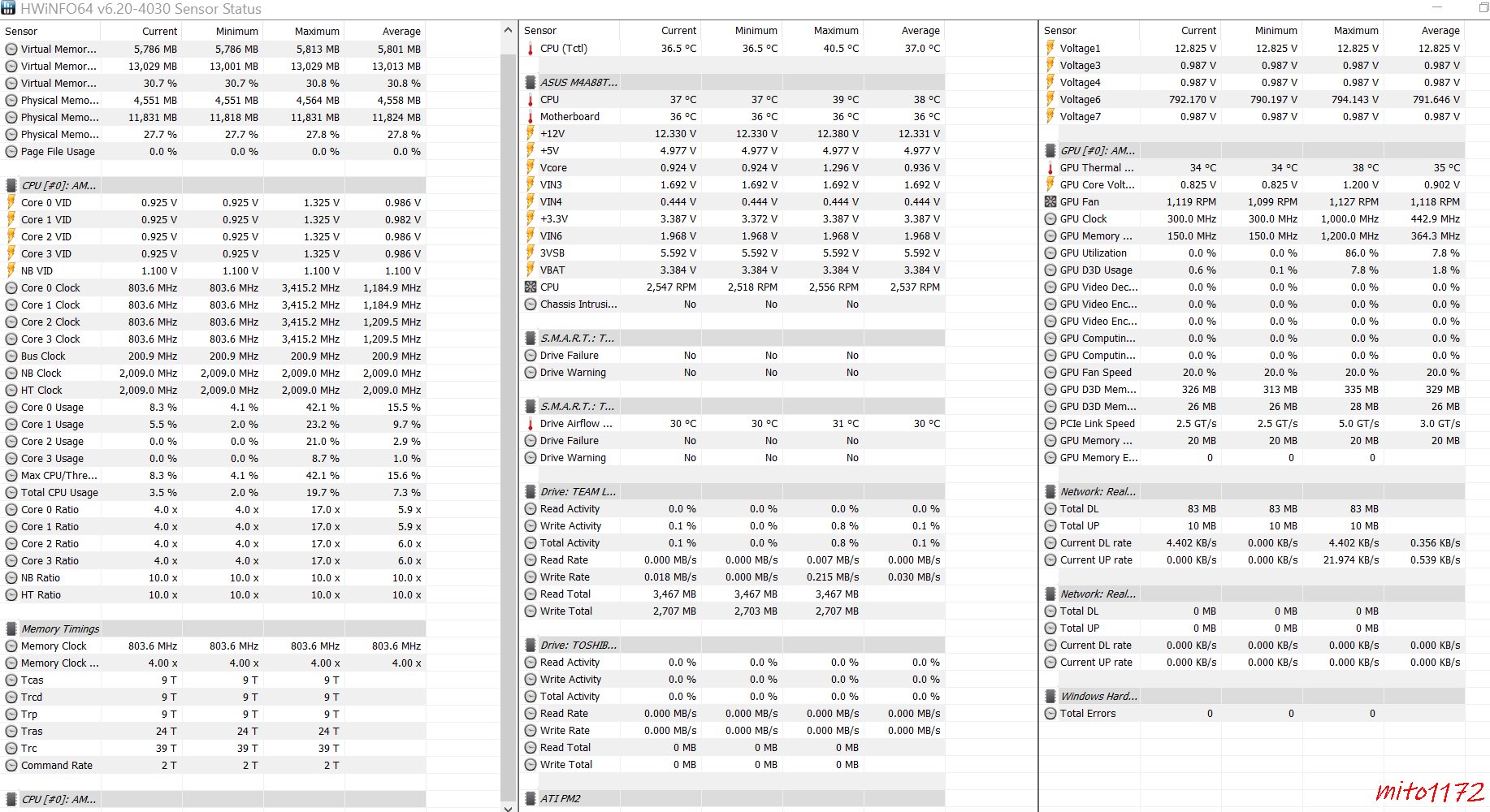Click the icon on Windows Hard header

pos(1050,696)
